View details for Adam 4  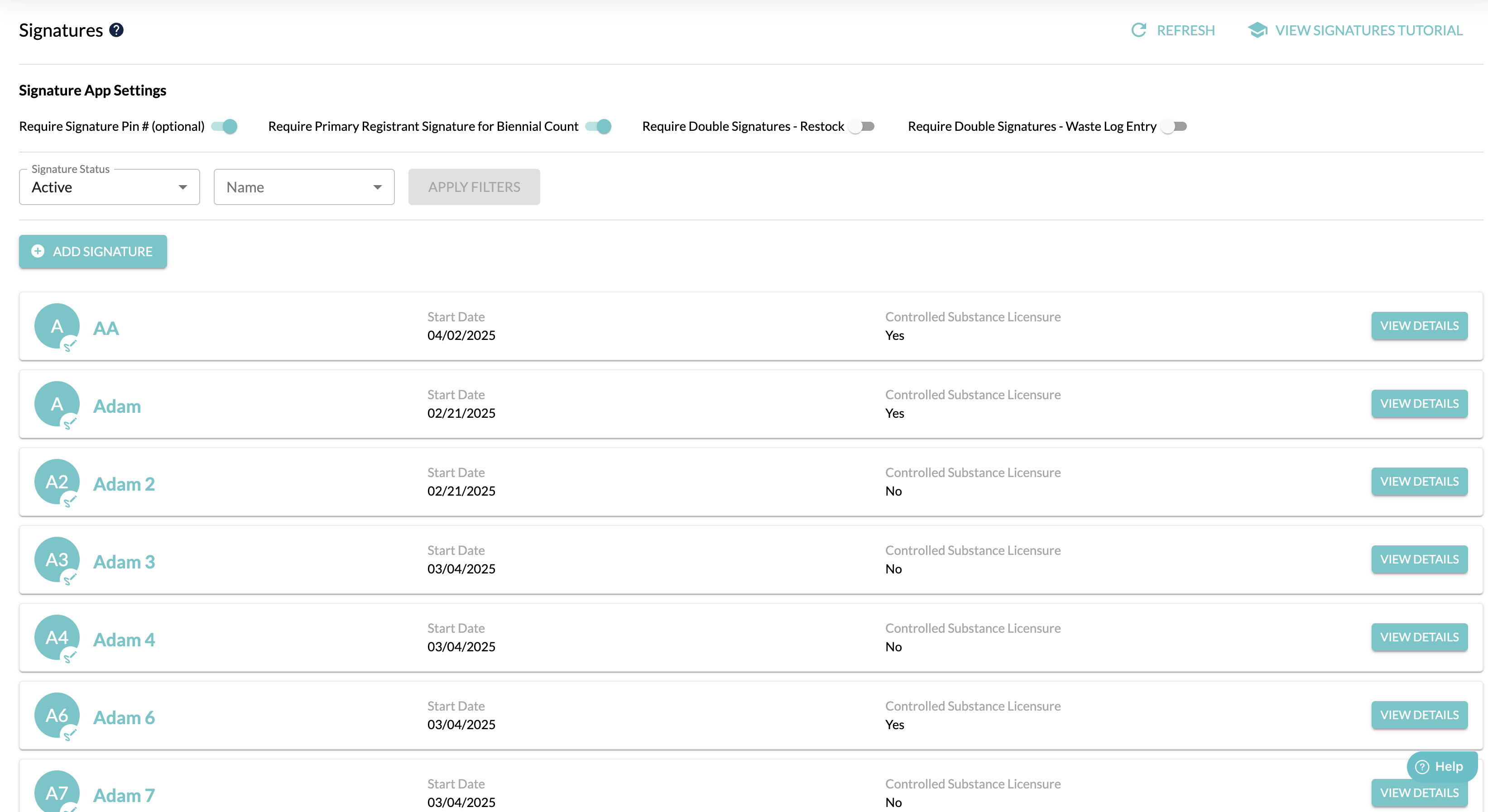(x=1419, y=637)
